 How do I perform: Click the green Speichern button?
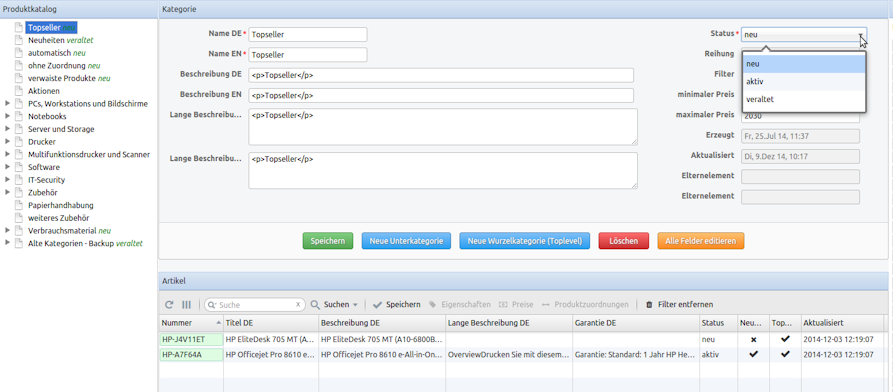tap(327, 241)
